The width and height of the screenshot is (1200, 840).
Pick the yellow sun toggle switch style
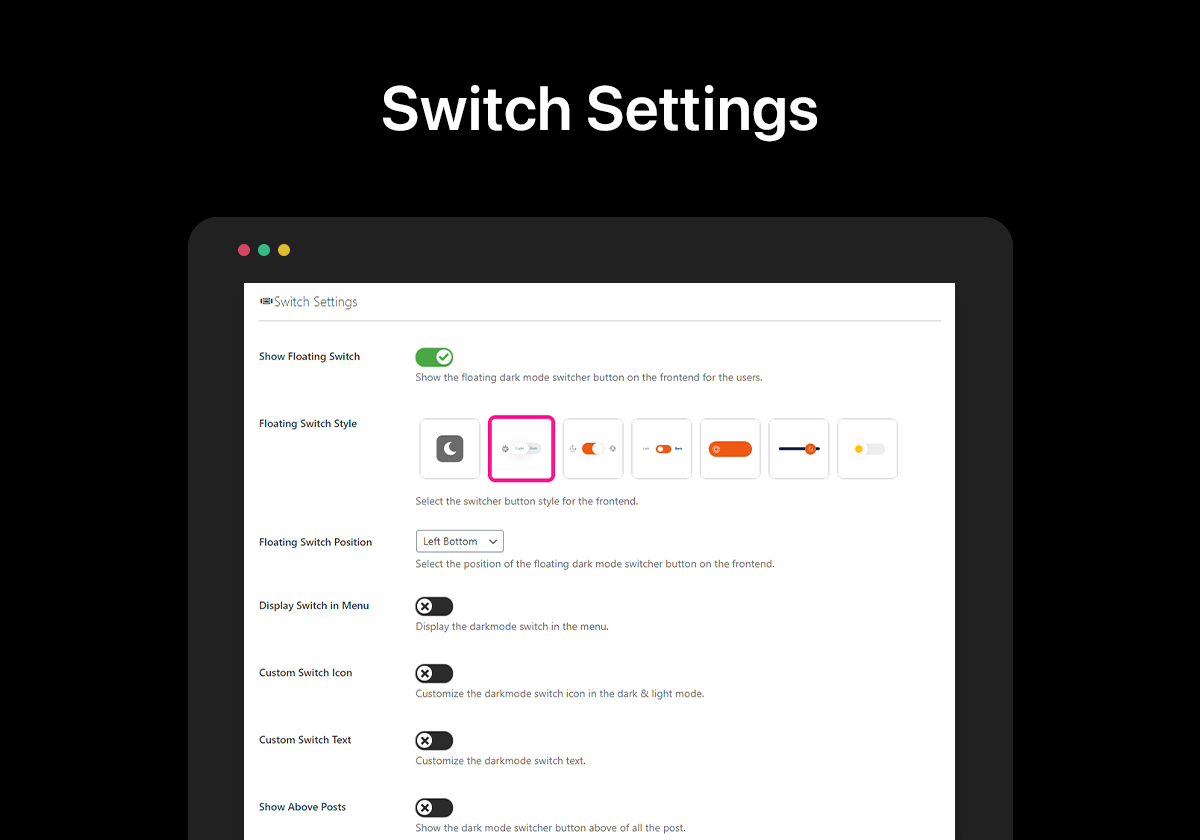867,449
